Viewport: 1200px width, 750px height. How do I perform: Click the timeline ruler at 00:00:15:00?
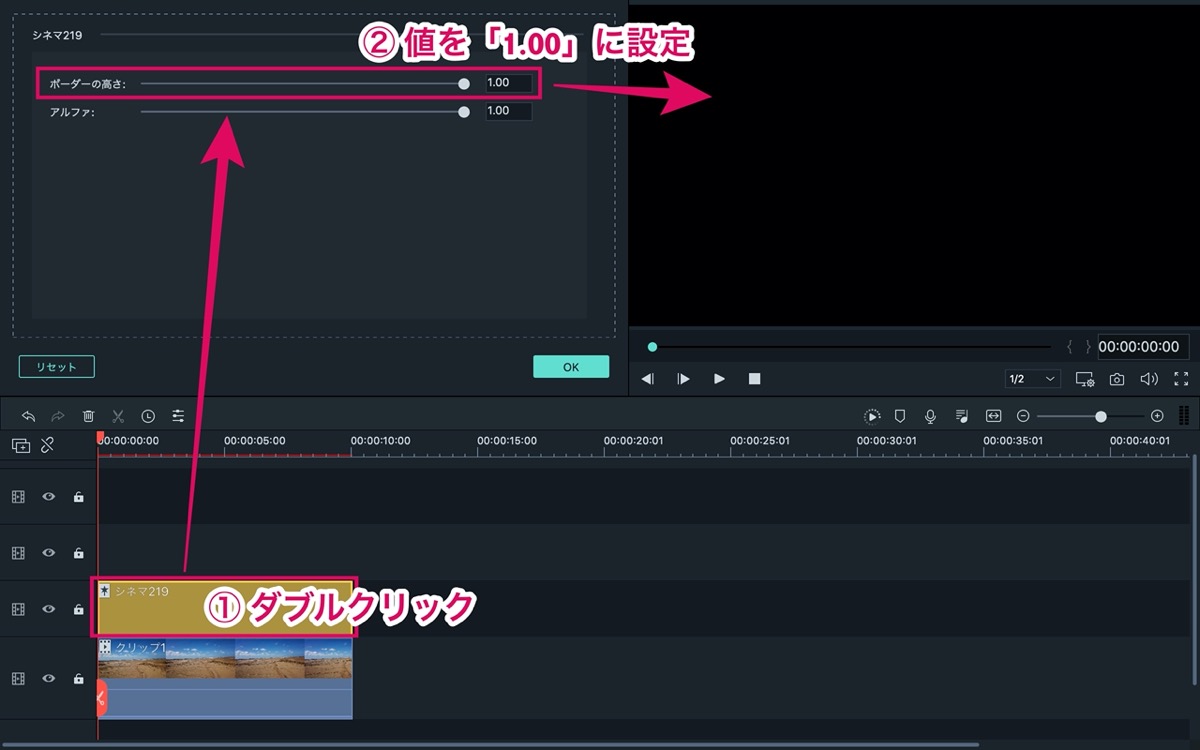(x=508, y=440)
